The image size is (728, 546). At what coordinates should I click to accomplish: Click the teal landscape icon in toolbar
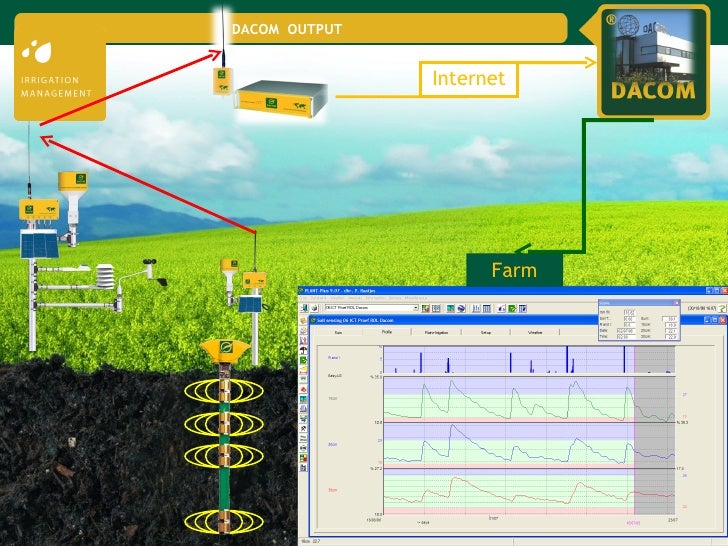tap(450, 308)
